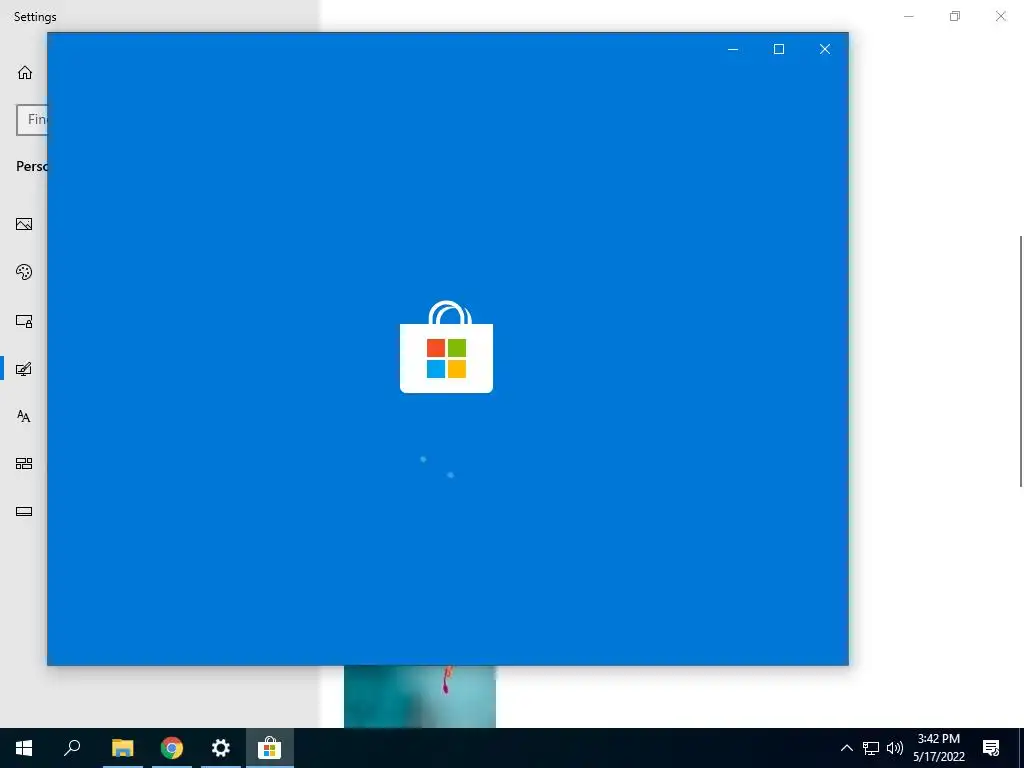The height and width of the screenshot is (768, 1024).
Task: Minimize the Settings window
Action: 908,16
